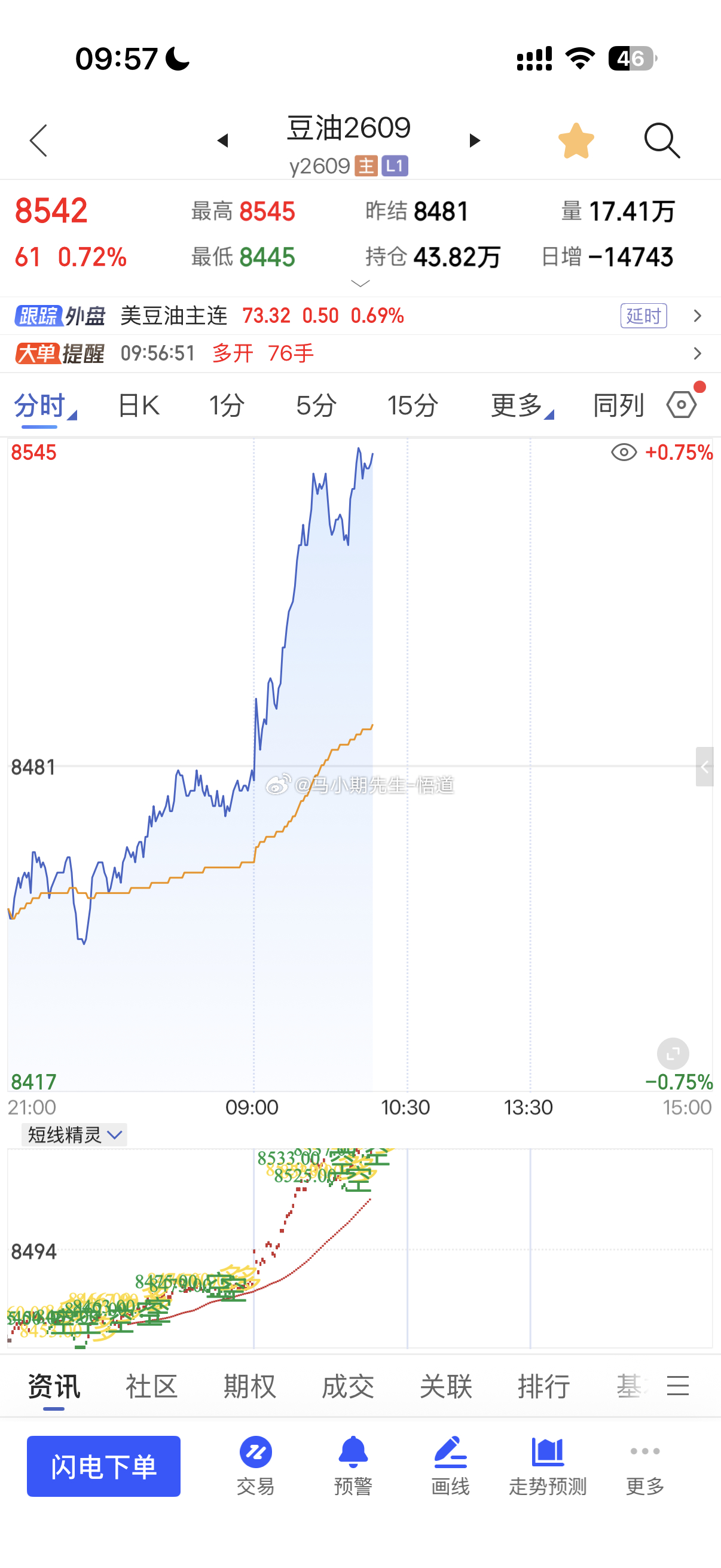Expand chart with fullscreen icon

click(x=673, y=1054)
